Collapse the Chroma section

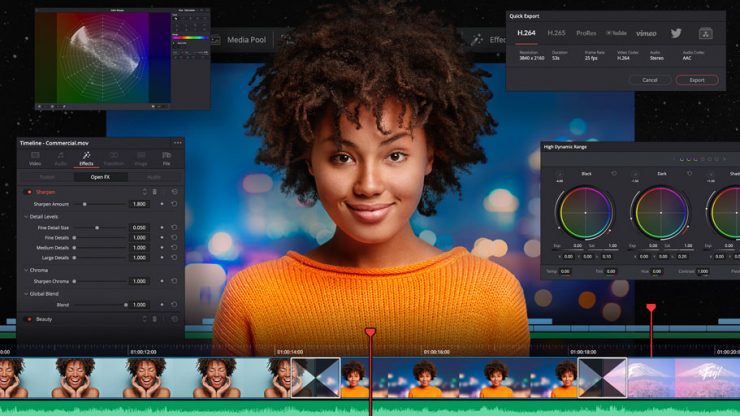(25, 270)
